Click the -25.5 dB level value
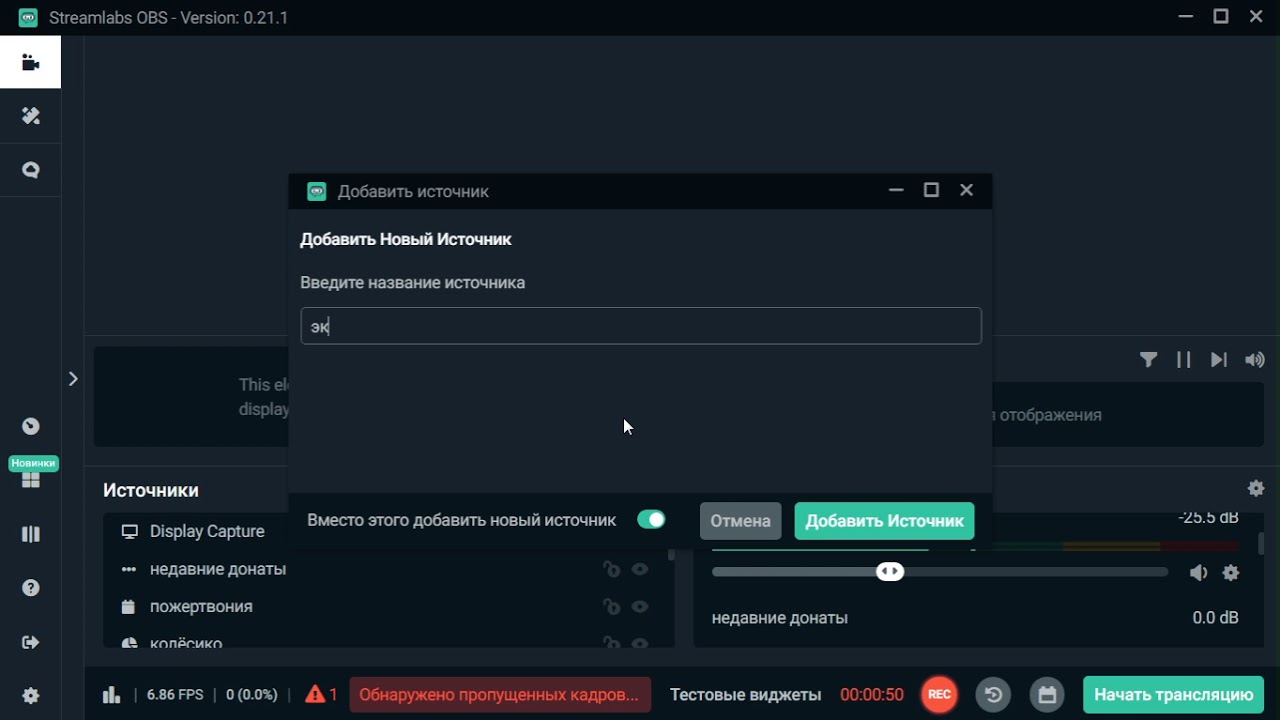The width and height of the screenshot is (1280, 720). 1208,518
